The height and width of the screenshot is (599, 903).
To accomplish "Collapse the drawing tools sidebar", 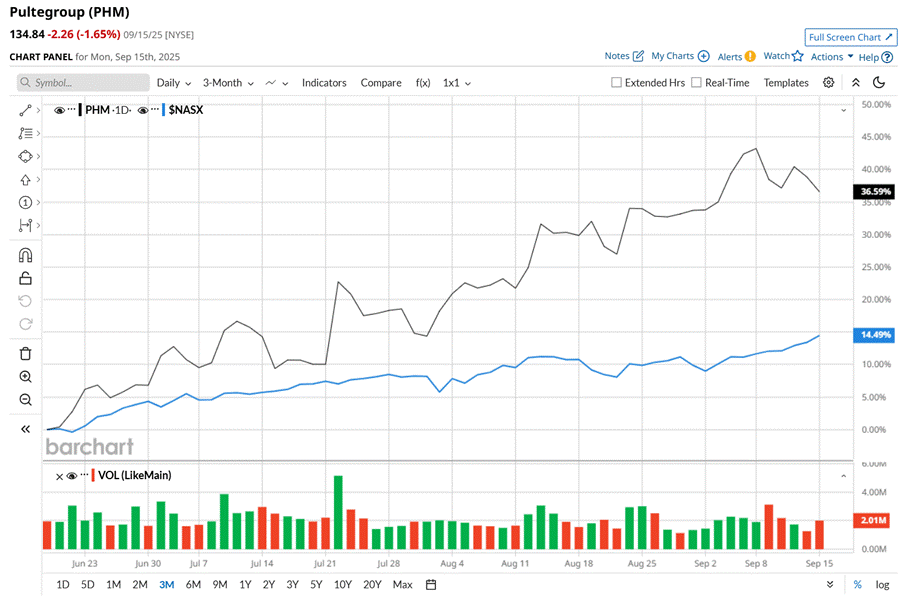I will 25,429.
